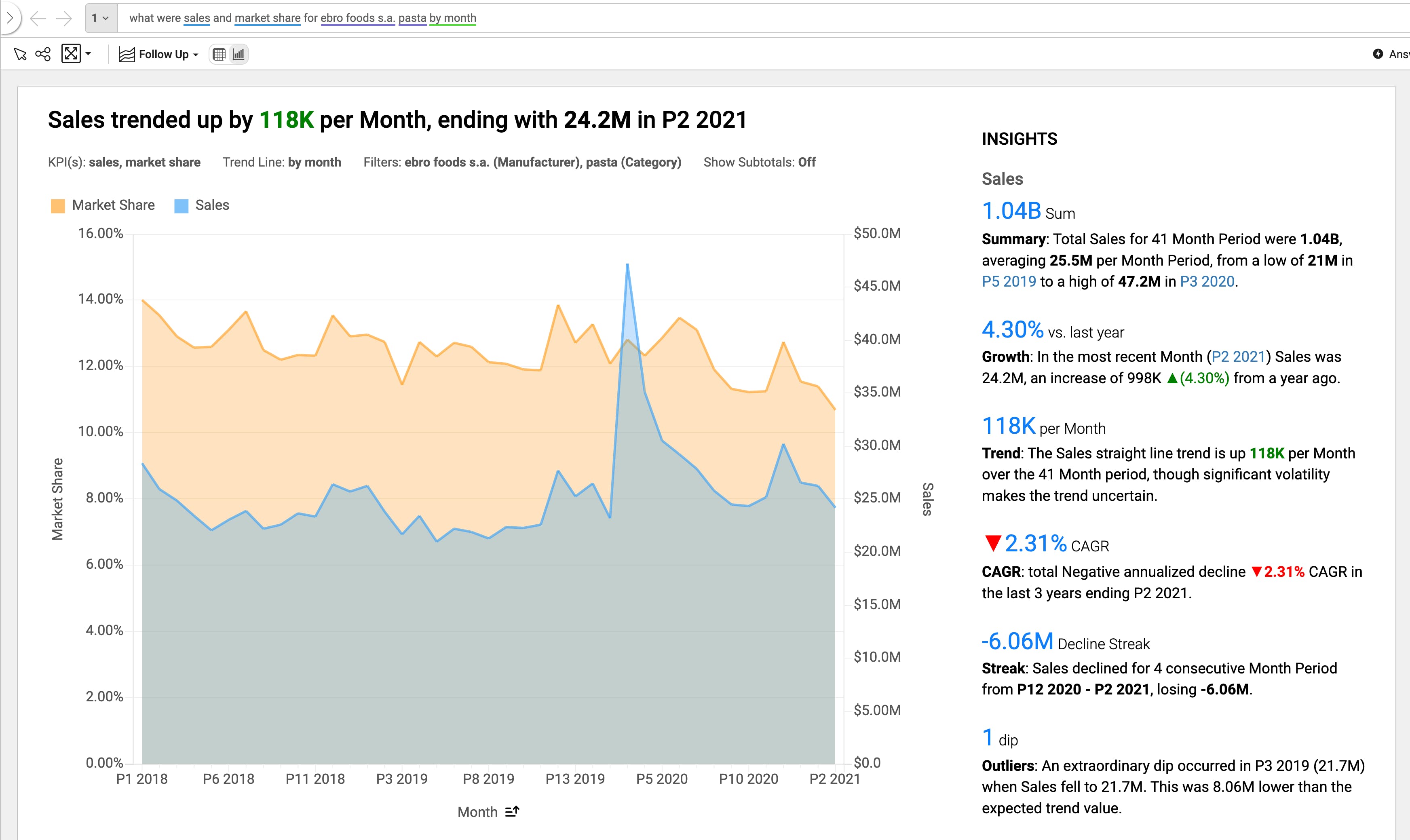Go back with the left arrow
This screenshot has height=840, width=1410.
point(37,18)
